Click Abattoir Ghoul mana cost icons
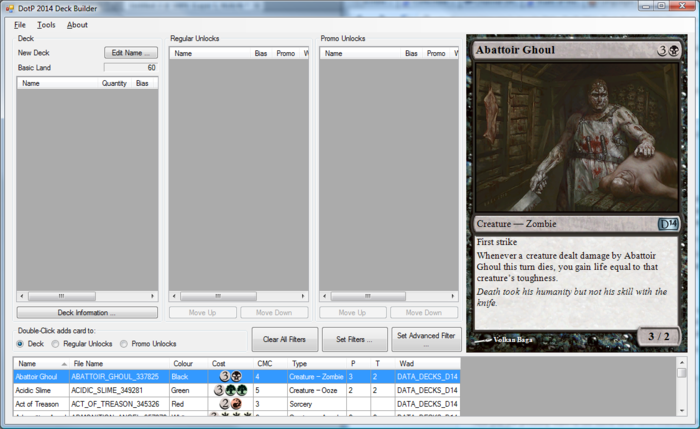This screenshot has height=429, width=700. pyautogui.click(x=230, y=376)
